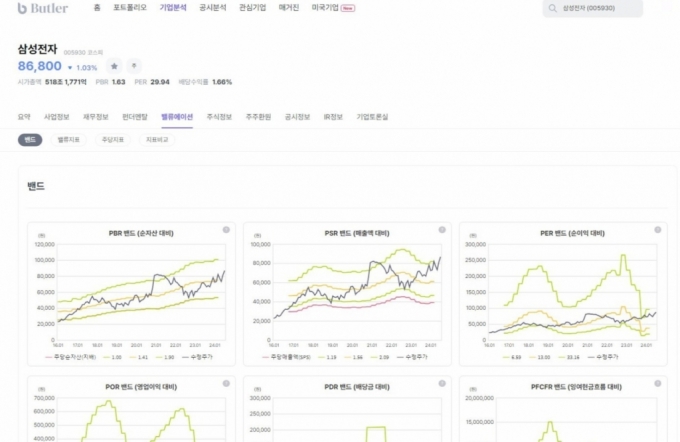Open info icon on PER 밴드 chart
The height and width of the screenshot is (442, 680).
pos(658,230)
